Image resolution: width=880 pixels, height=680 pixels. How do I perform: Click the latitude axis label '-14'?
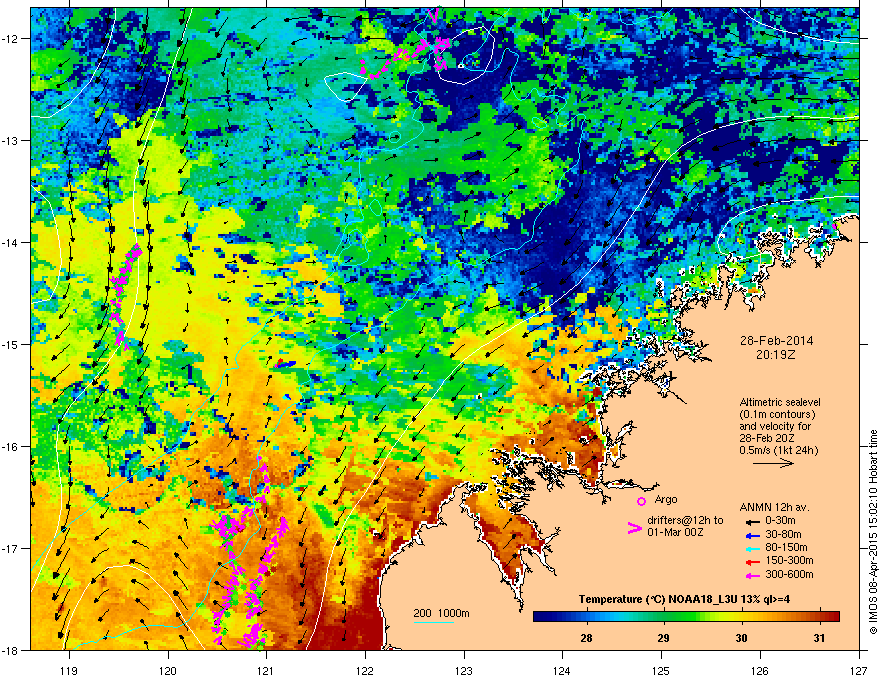[11, 242]
